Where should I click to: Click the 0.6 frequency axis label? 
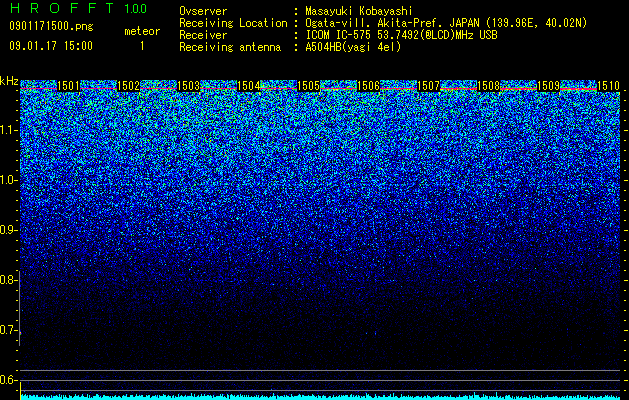(x=9, y=380)
